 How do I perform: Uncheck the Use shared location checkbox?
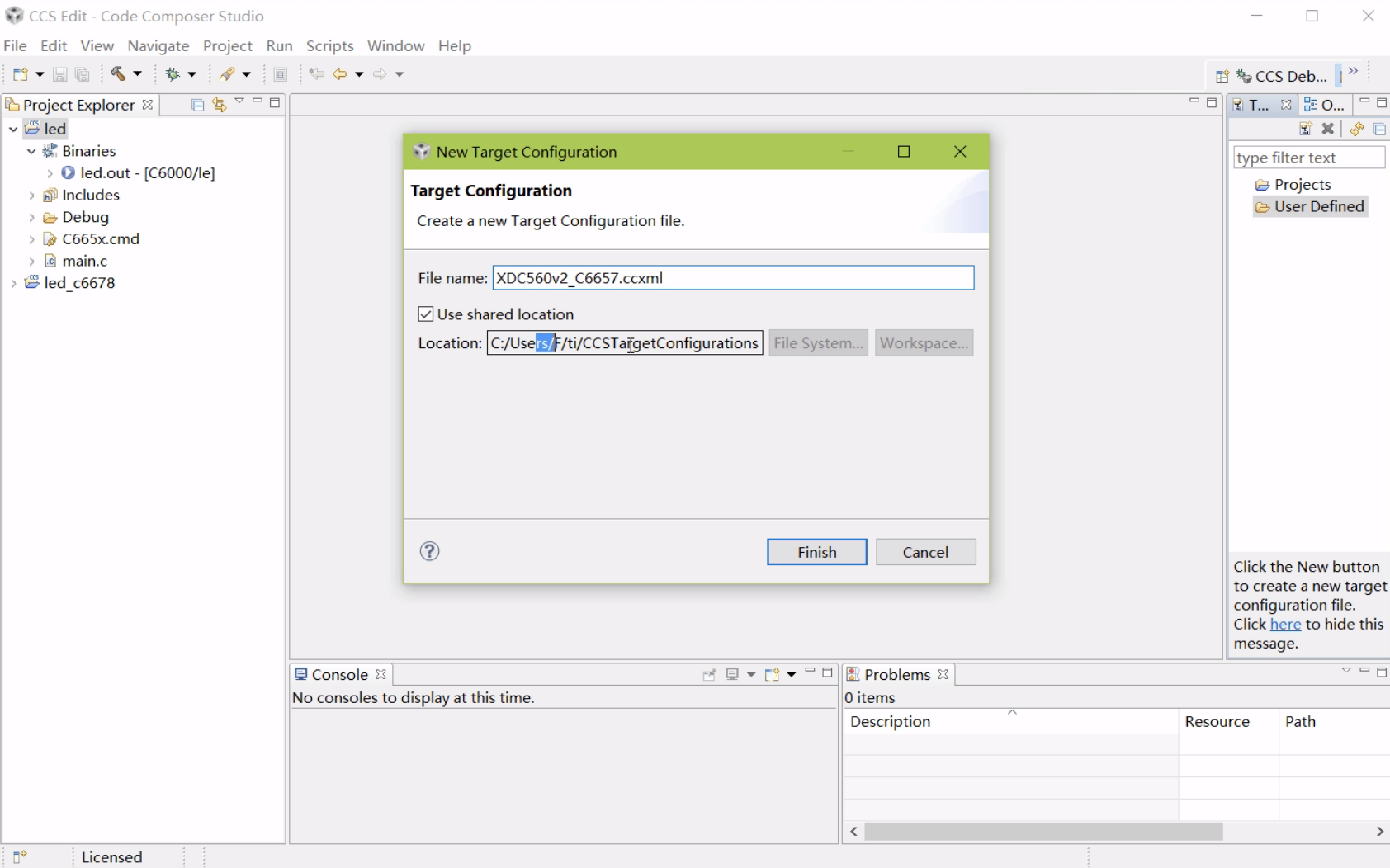click(426, 314)
